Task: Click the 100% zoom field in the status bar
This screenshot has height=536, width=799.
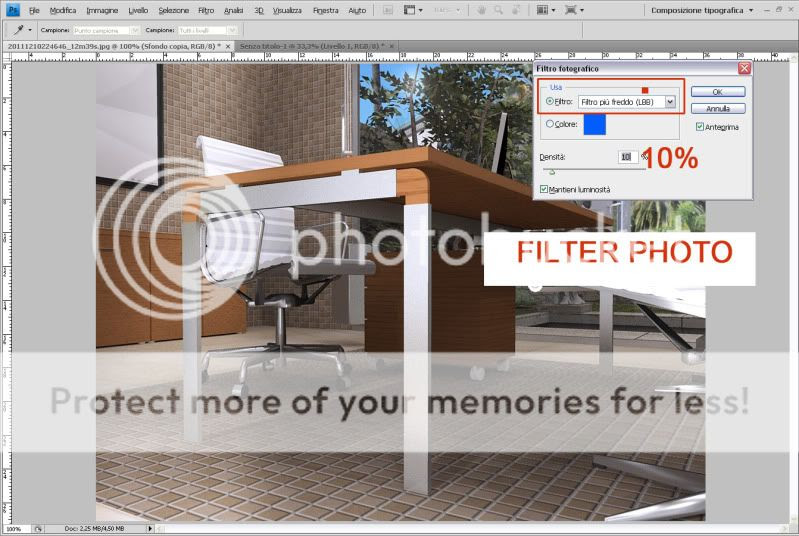Action: tap(15, 529)
